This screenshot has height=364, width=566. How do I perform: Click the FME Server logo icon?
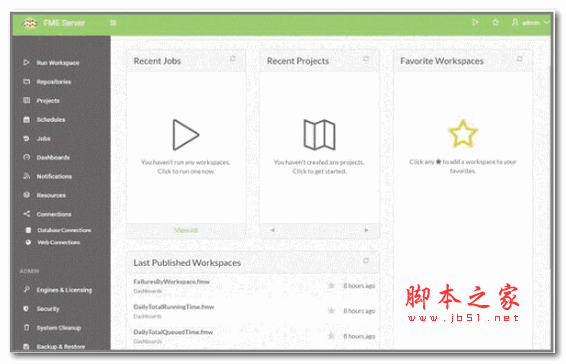coord(30,23)
